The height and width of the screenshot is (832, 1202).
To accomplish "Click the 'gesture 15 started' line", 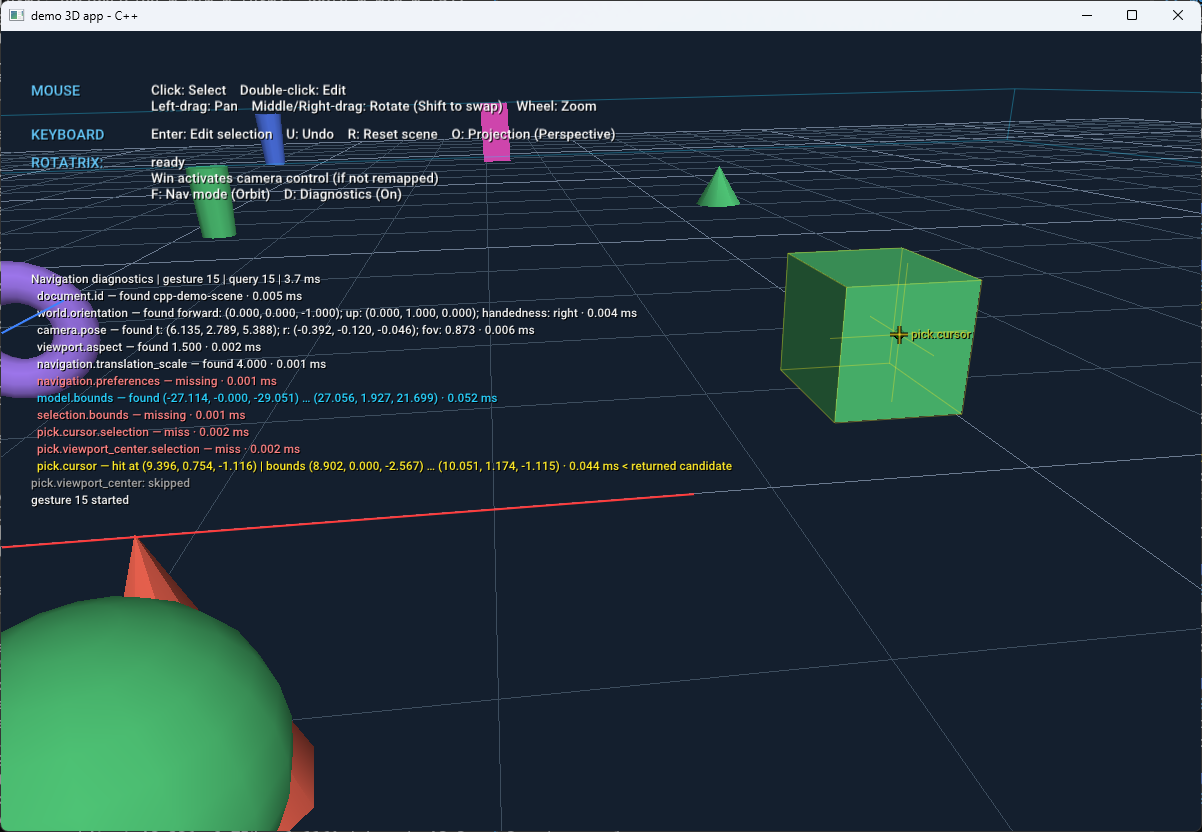I will coord(80,500).
